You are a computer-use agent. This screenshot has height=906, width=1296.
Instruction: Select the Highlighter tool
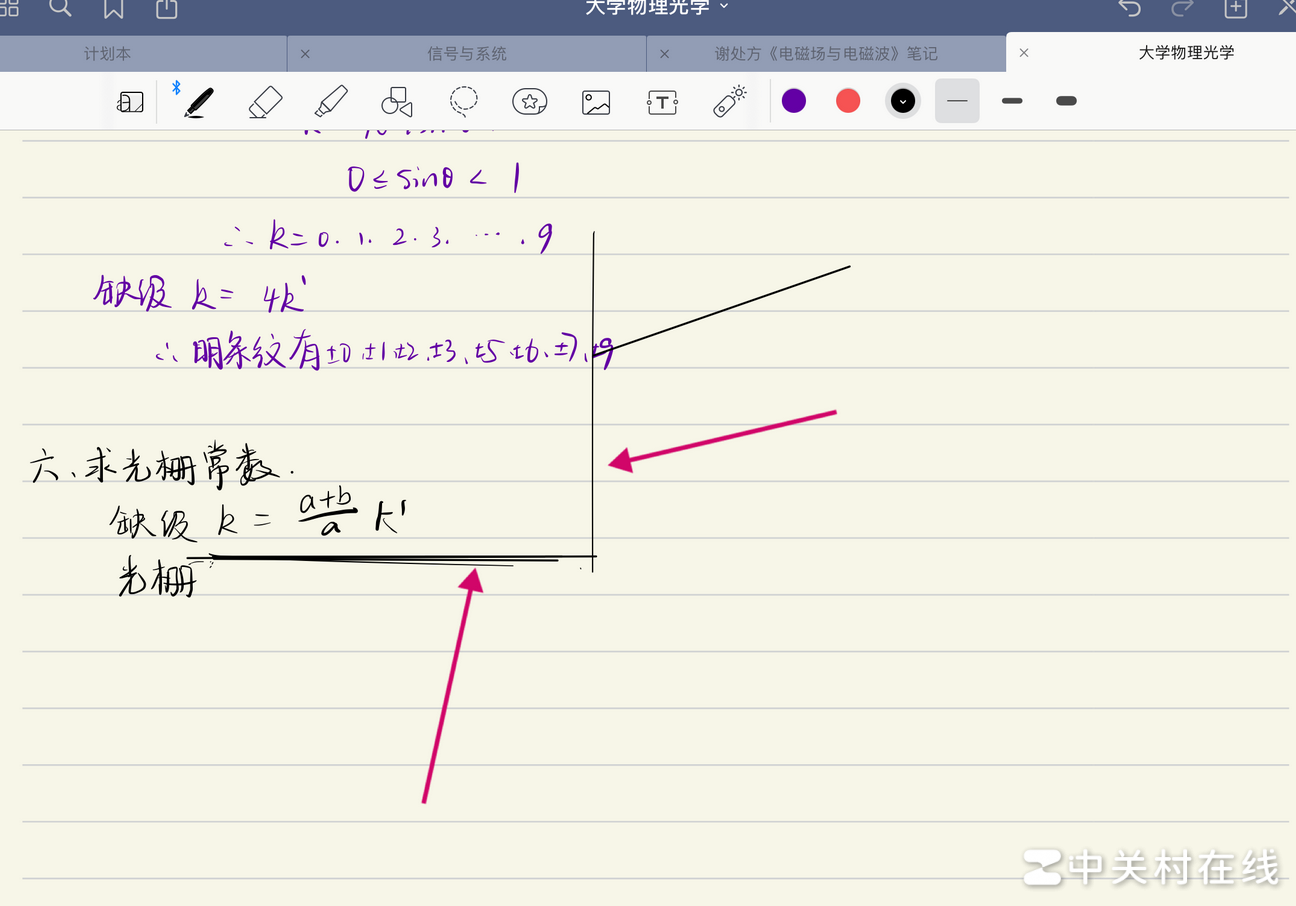coord(330,101)
